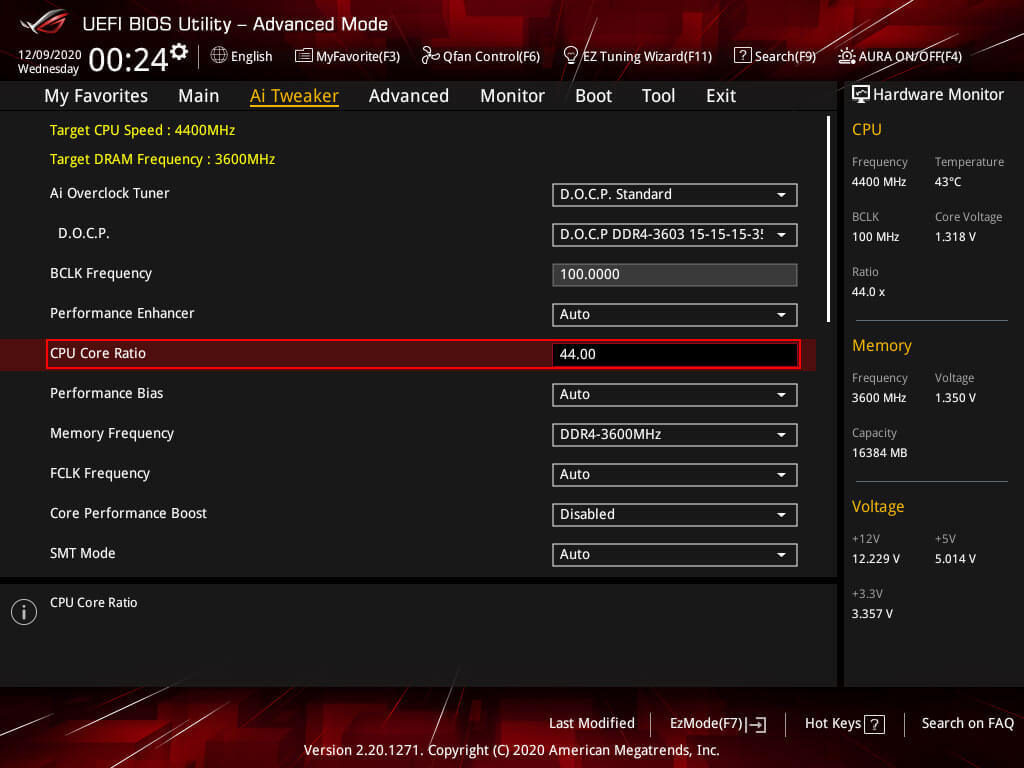Open the Tool tab
The image size is (1024, 768).
tap(658, 96)
